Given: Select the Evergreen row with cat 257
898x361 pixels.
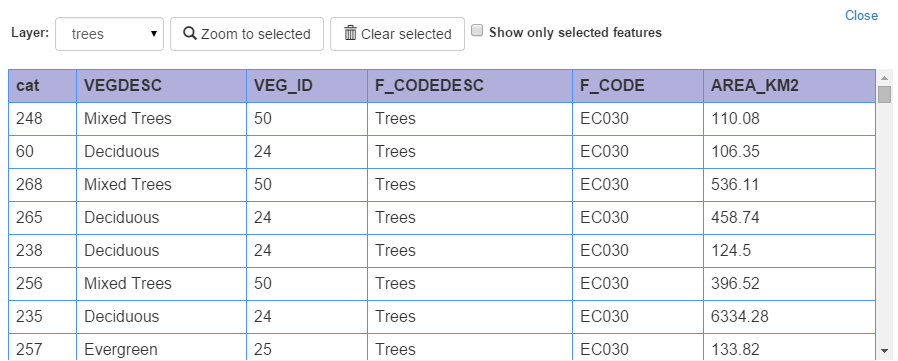Looking at the screenshot, I should [x=442, y=347].
